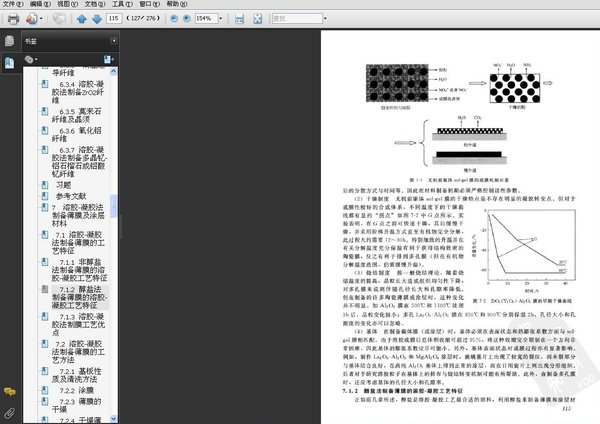Image resolution: width=600 pixels, height=424 pixels.
Task: Click the bookmark icon beside 7.1.3 溶胶-凝胶法制膜
Action: pyautogui.click(x=45, y=316)
